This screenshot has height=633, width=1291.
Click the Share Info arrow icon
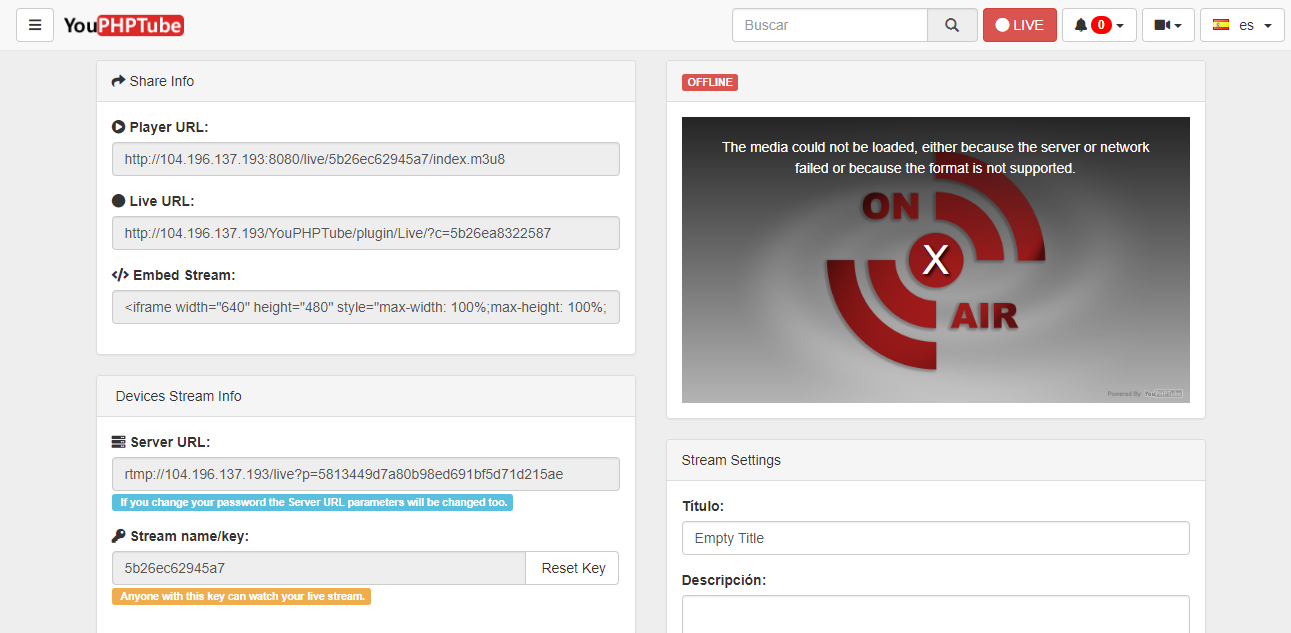pos(116,81)
